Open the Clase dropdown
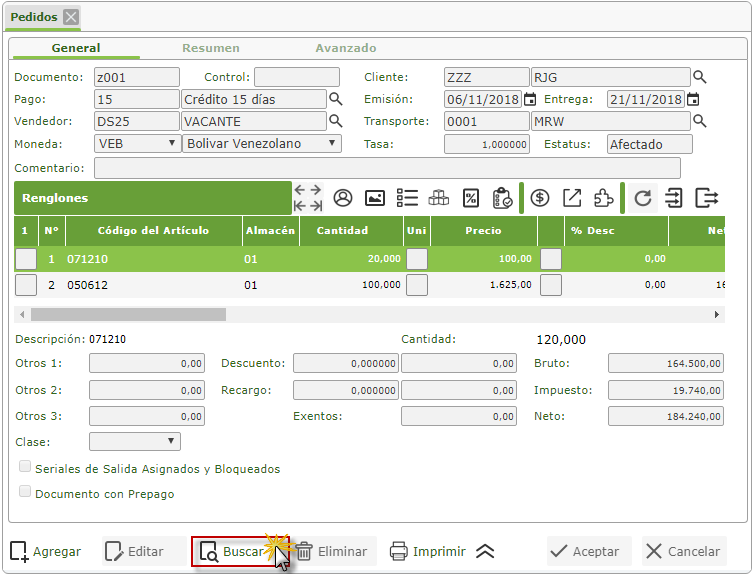This screenshot has height=574, width=755. [135, 441]
